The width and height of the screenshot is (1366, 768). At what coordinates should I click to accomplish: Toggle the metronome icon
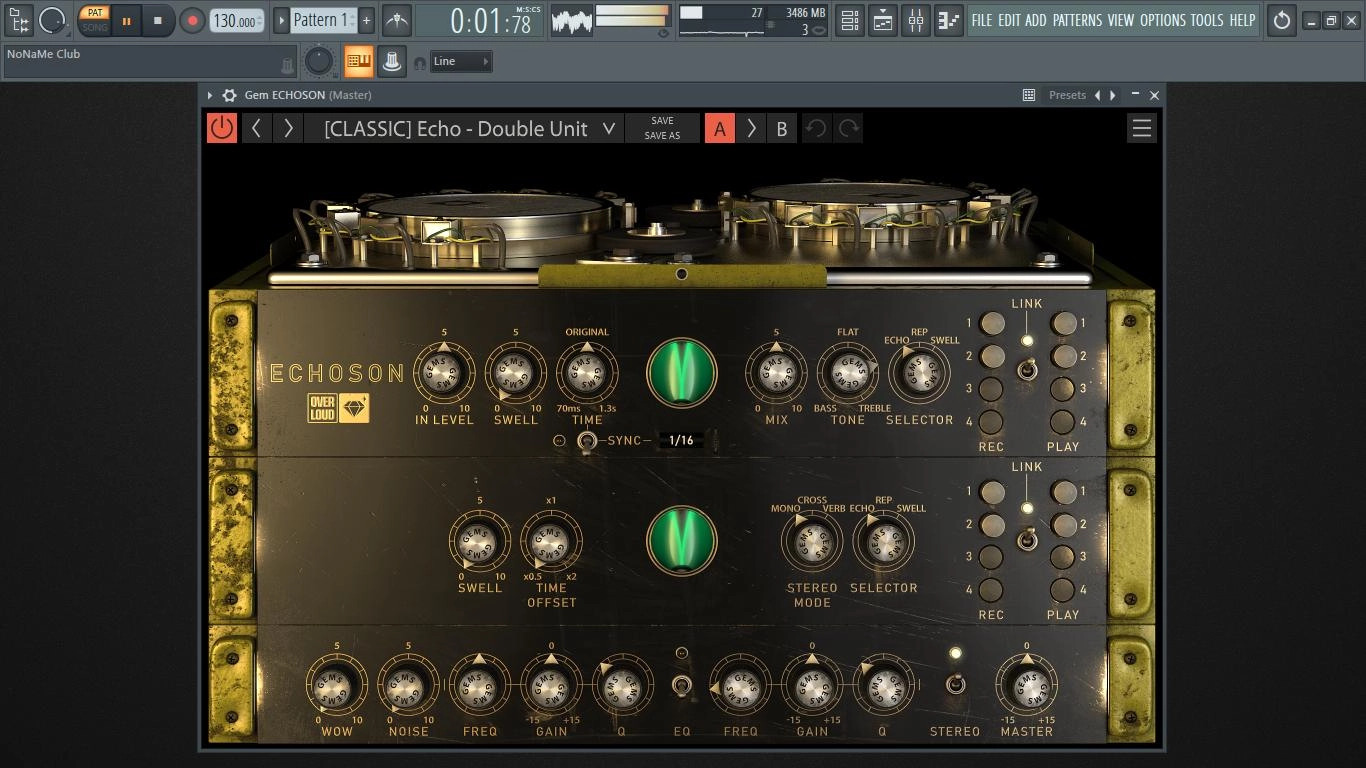click(397, 20)
